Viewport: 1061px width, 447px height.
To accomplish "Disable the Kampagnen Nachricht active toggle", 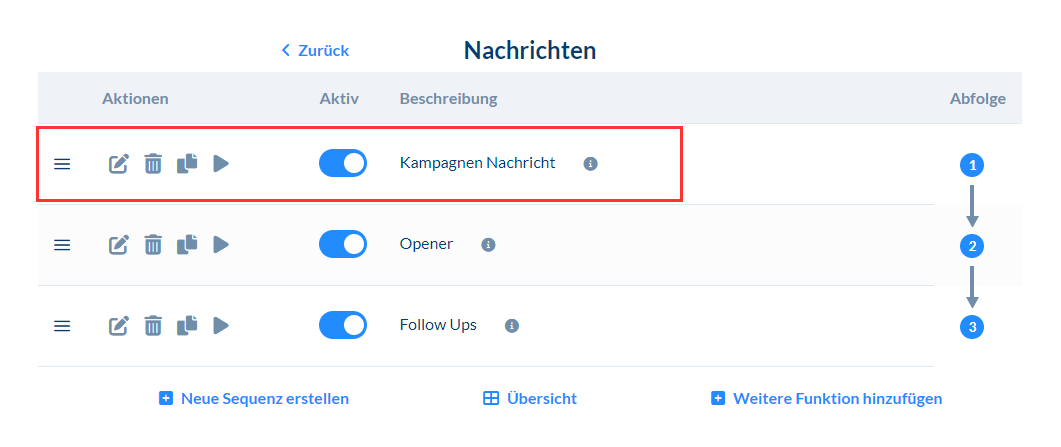I will click(342, 163).
